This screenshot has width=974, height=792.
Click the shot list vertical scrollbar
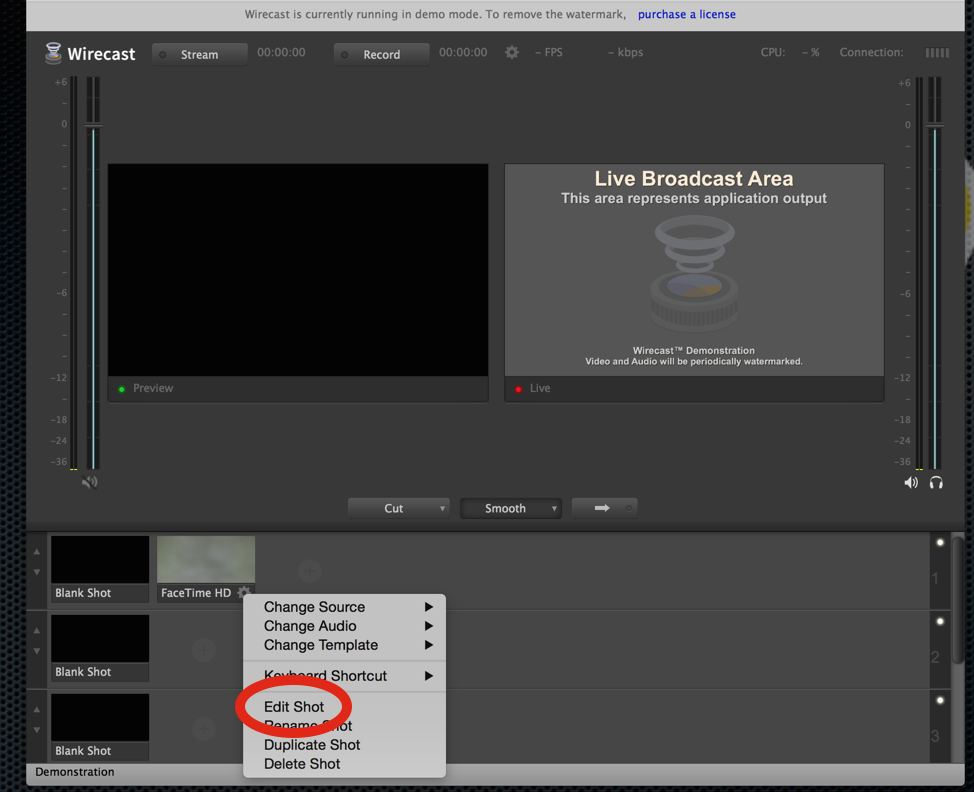click(958, 601)
